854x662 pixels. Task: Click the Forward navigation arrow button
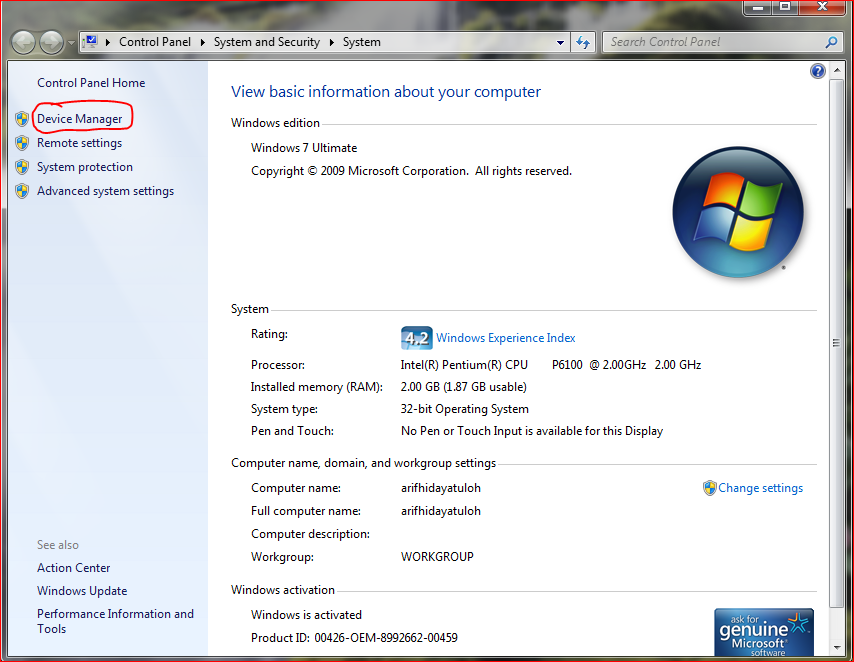[x=52, y=42]
